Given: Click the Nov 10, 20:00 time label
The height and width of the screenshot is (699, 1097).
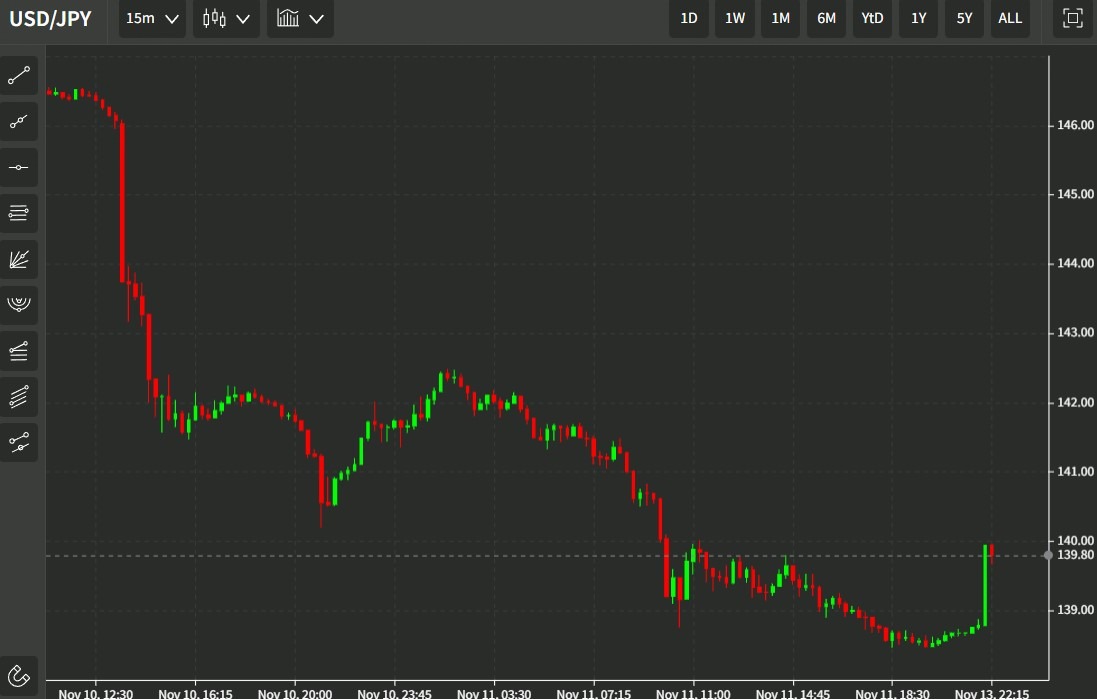Looking at the screenshot, I should click(295, 693).
